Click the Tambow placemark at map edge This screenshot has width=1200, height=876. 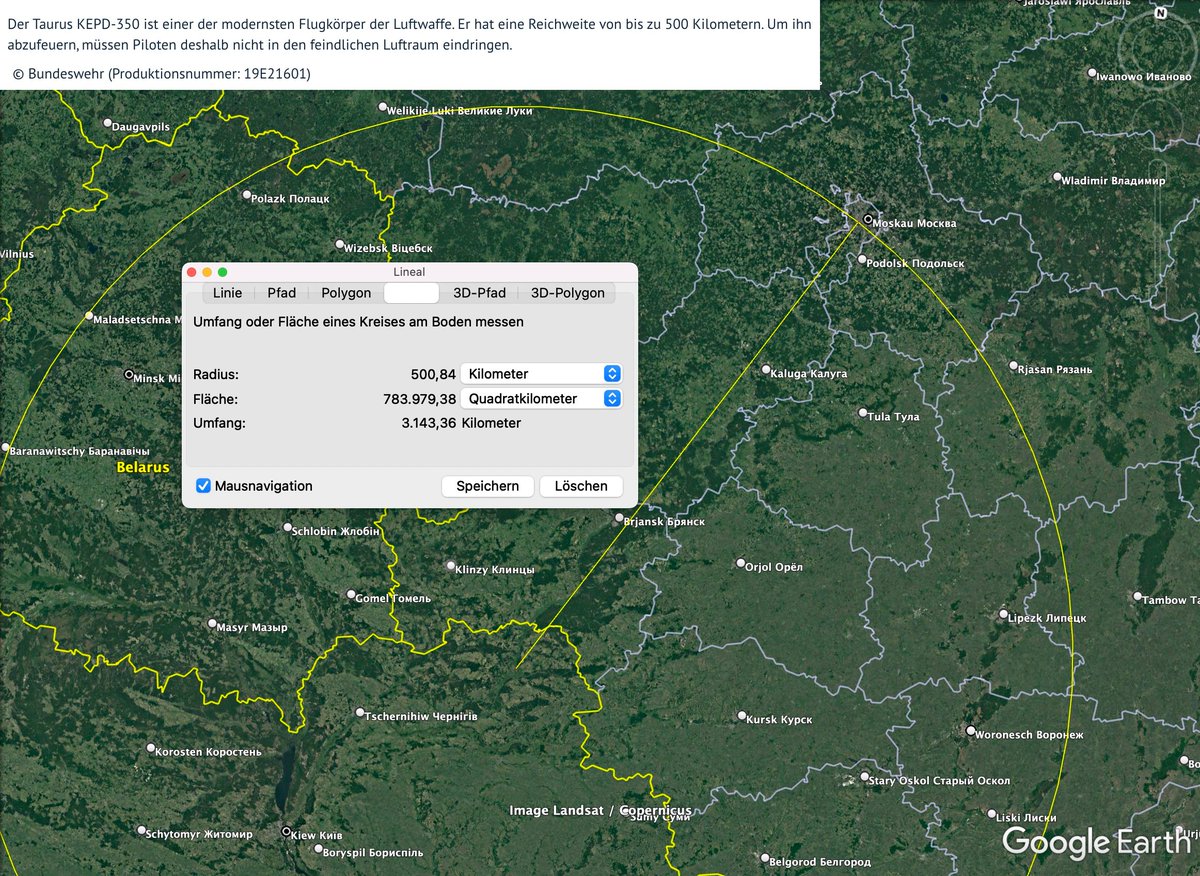[1138, 597]
